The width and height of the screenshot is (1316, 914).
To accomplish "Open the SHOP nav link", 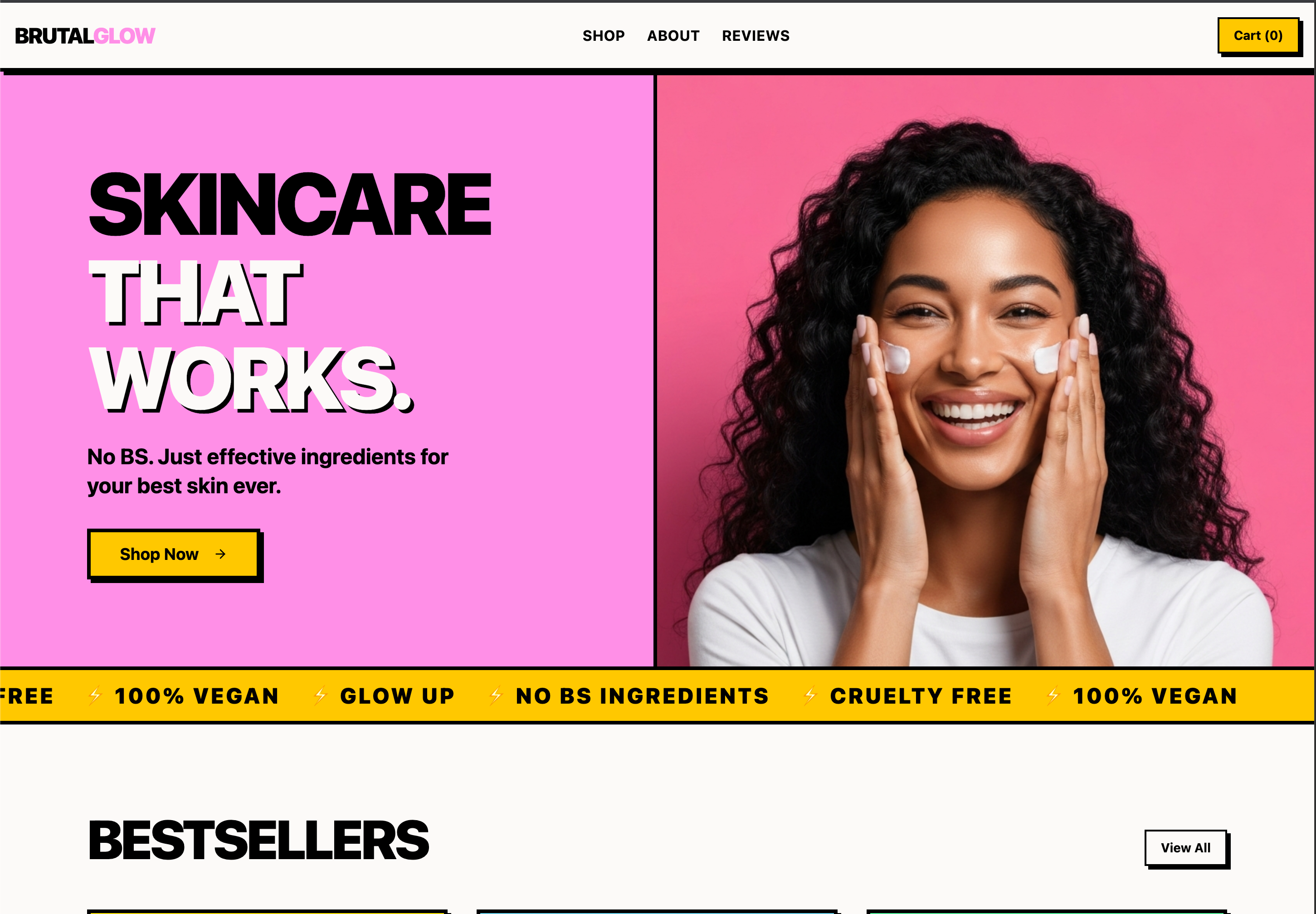I will tap(604, 36).
